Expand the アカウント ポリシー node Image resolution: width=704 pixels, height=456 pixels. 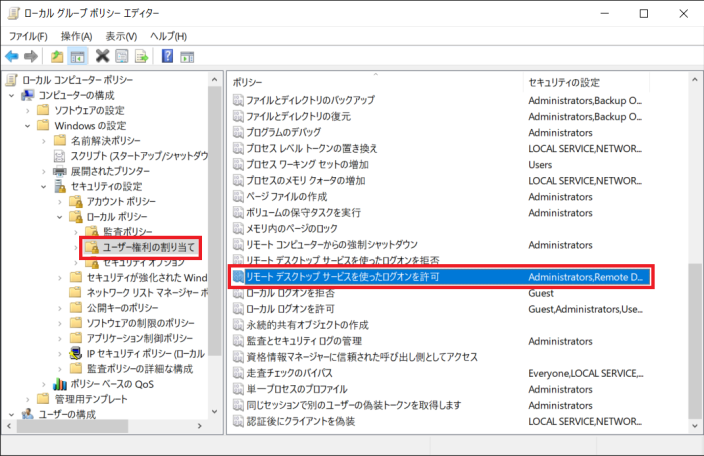coord(60,202)
